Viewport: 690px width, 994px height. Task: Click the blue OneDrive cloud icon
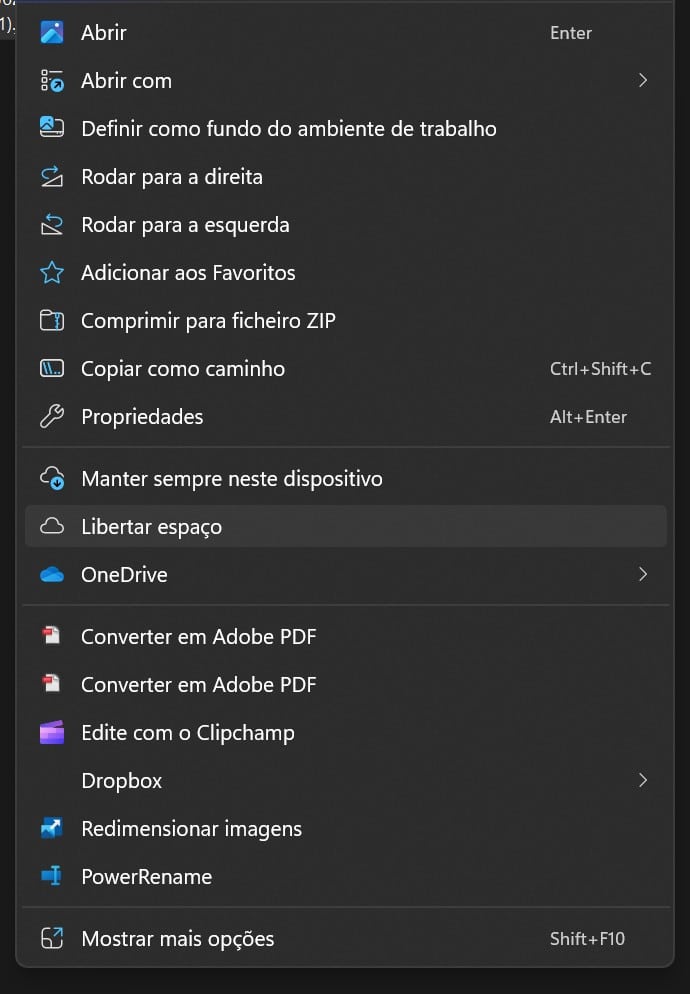click(51, 575)
